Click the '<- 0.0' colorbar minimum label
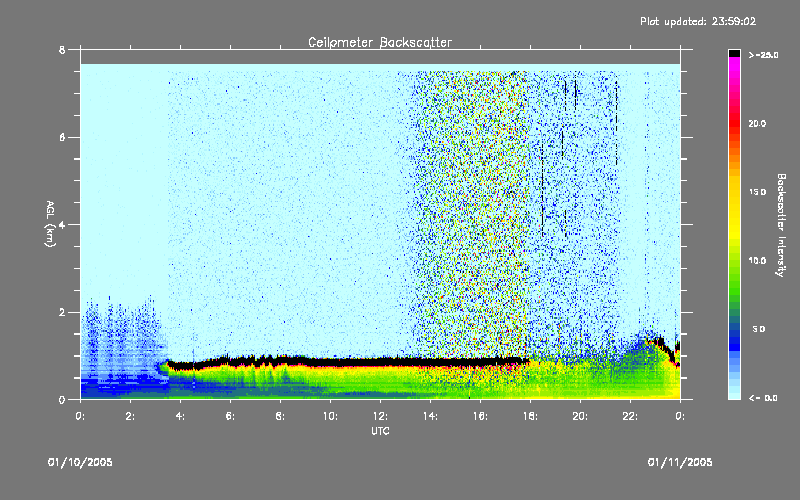The width and height of the screenshot is (800, 500). coord(763,398)
